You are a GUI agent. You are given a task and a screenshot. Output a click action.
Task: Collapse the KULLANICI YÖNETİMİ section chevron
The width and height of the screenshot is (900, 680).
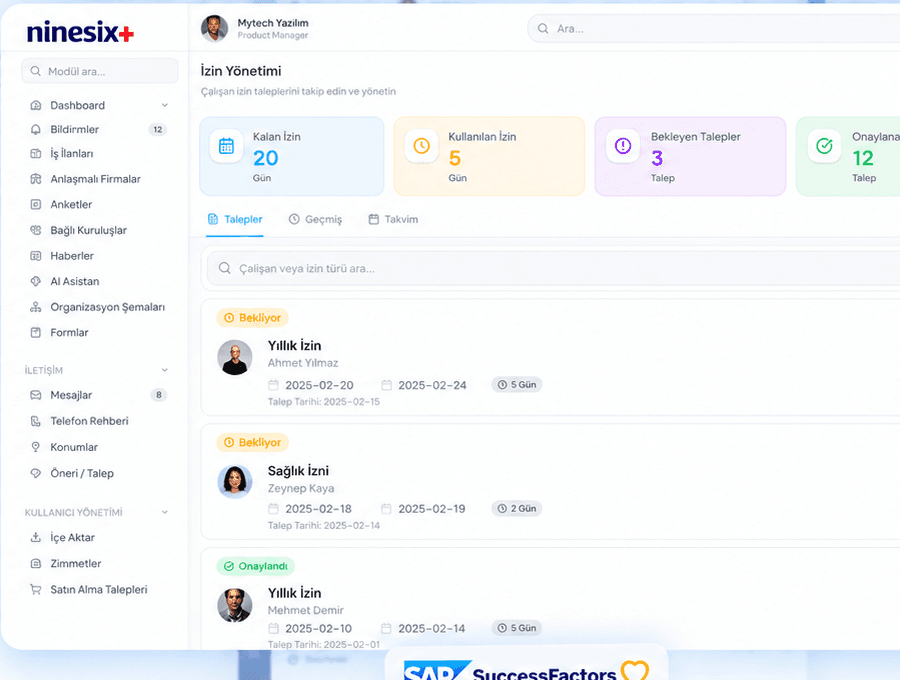165,512
